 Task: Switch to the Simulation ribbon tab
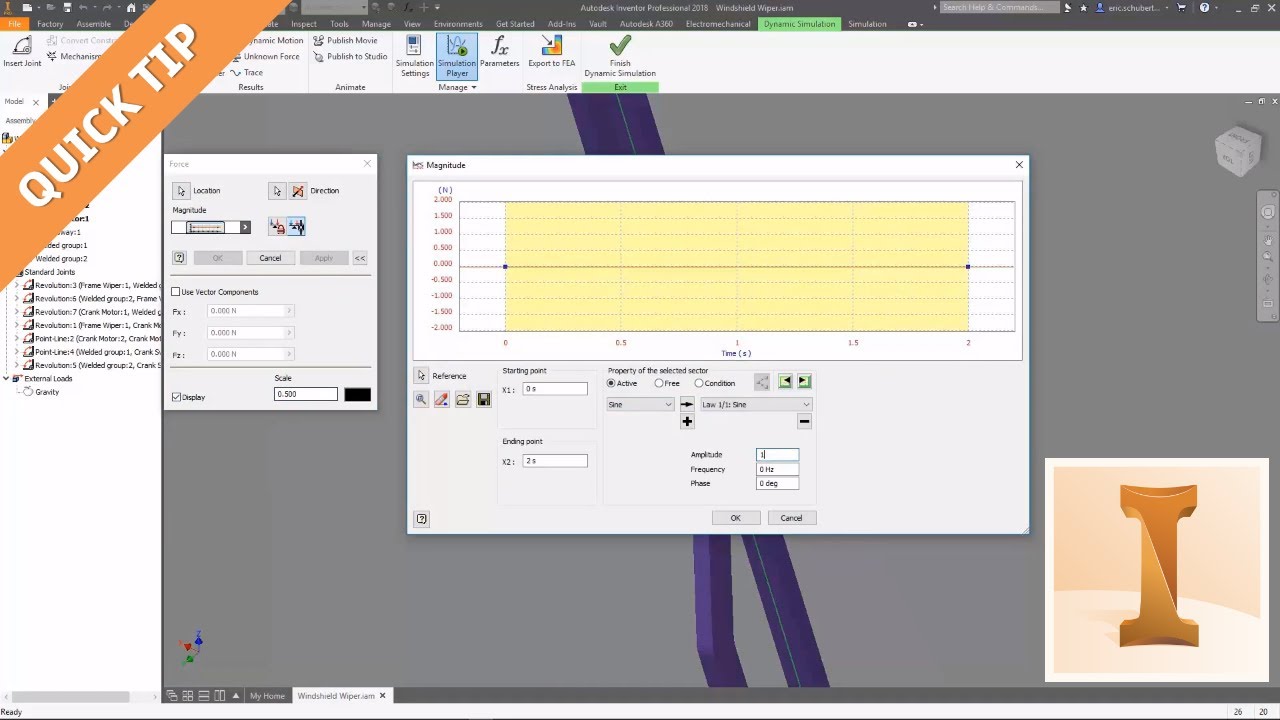pyautogui.click(x=867, y=24)
